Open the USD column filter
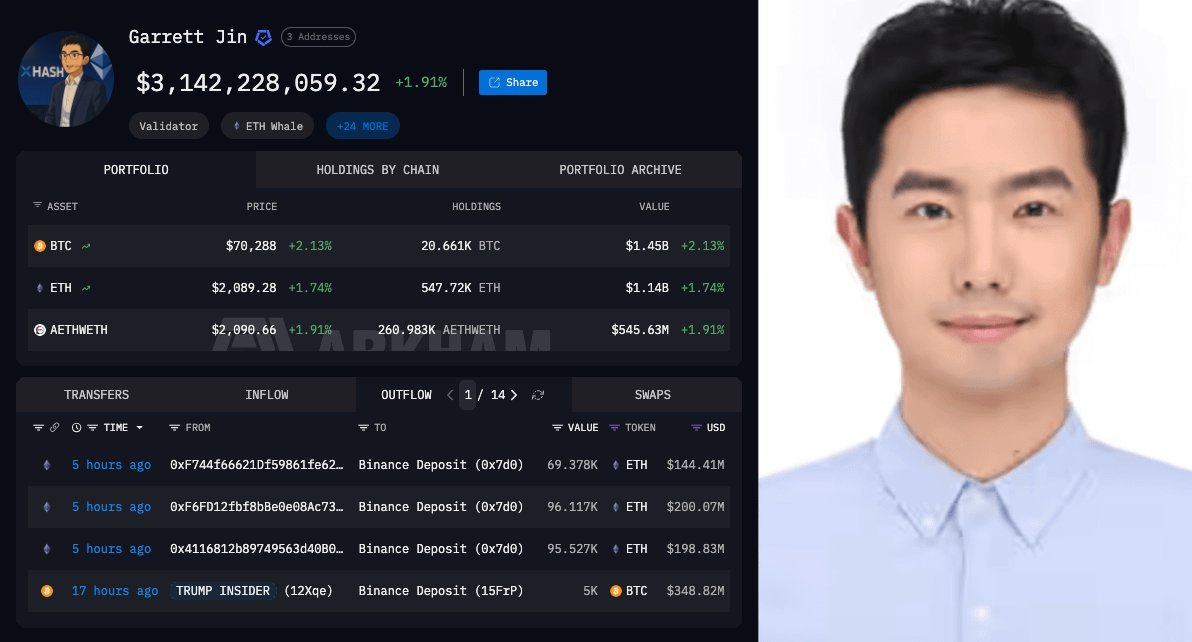The height and width of the screenshot is (642, 1192). point(696,428)
